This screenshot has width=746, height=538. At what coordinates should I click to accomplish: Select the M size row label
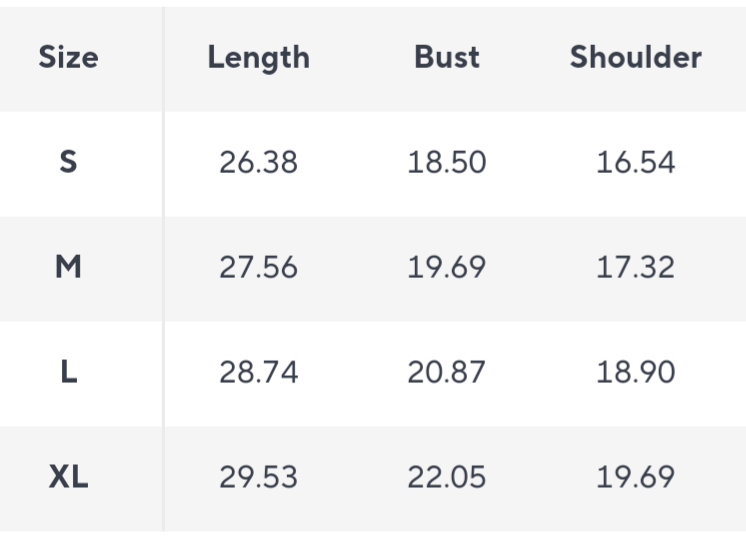pos(67,267)
